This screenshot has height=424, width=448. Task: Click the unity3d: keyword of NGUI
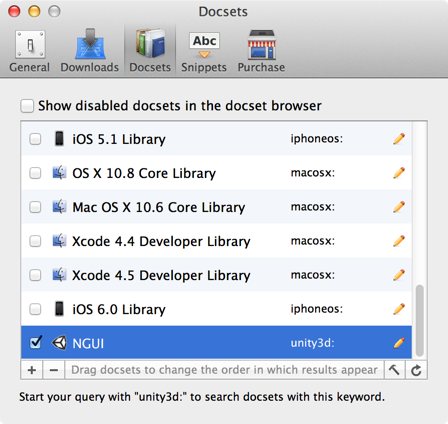(x=313, y=343)
